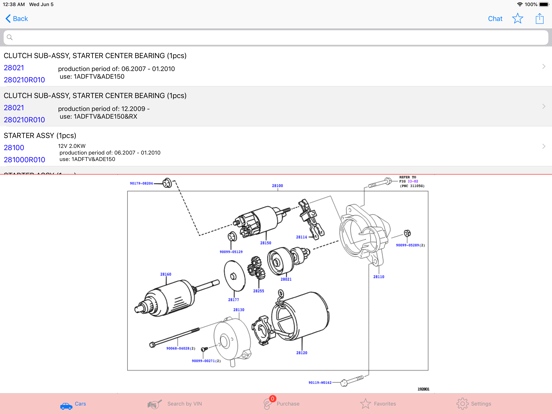
Task: Open the Purchase tab
Action: click(282, 403)
